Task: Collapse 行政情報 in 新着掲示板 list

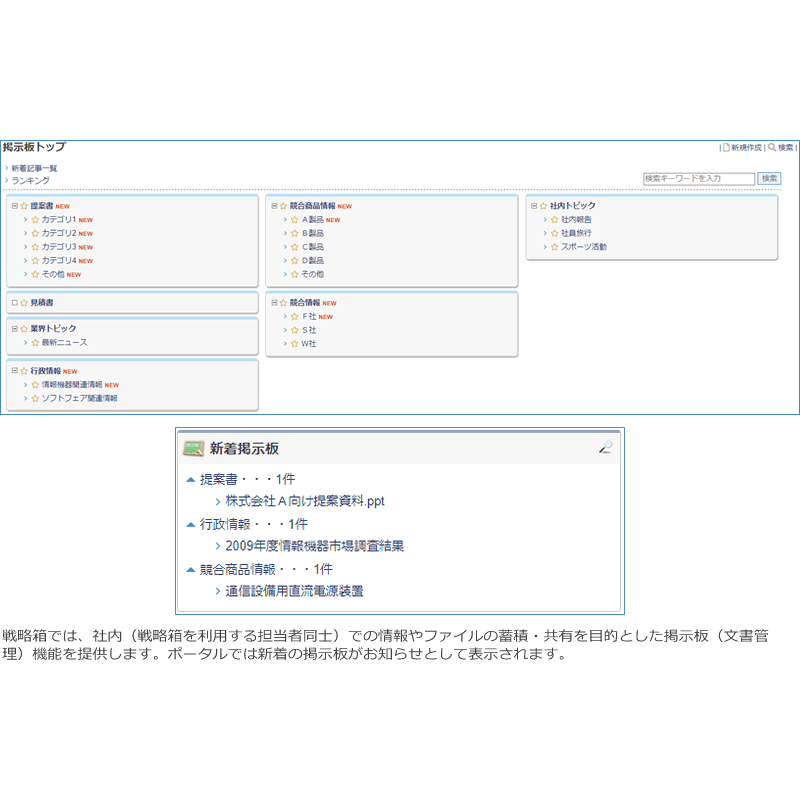Action: click(191, 524)
